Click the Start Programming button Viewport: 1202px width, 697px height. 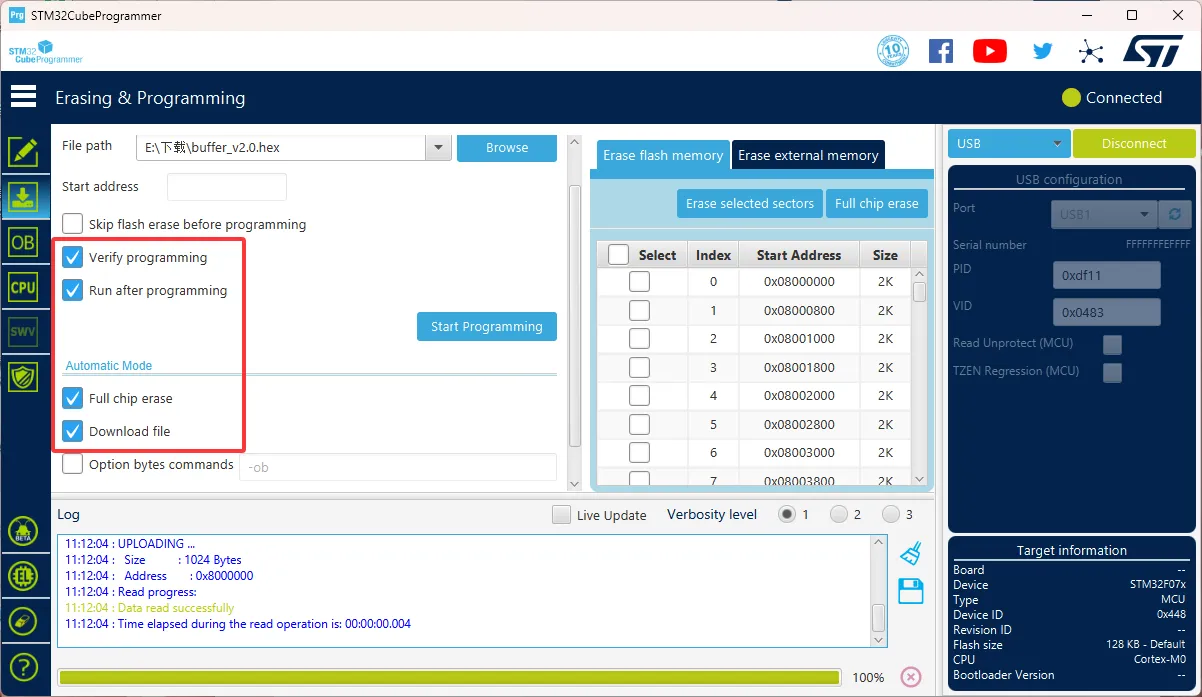tap(486, 326)
